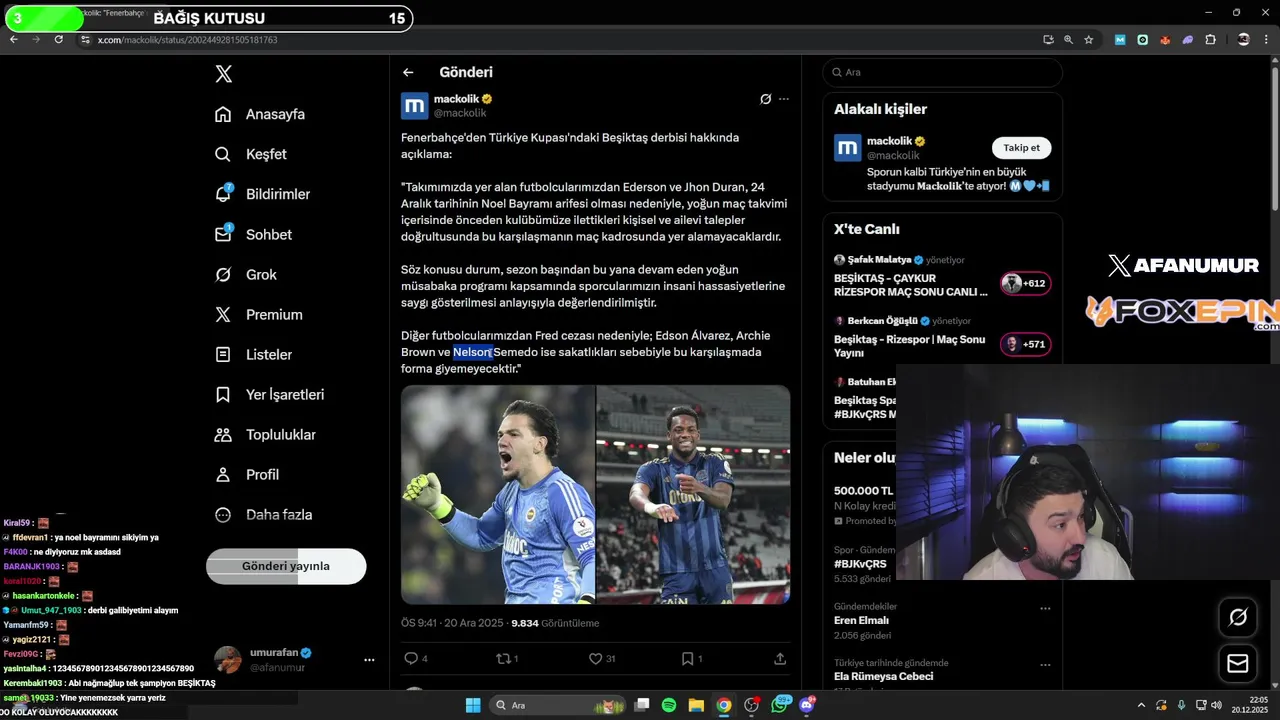Viewport: 1280px width, 720px height.
Task: Open the Topluluklar communities icon
Action: [224, 434]
